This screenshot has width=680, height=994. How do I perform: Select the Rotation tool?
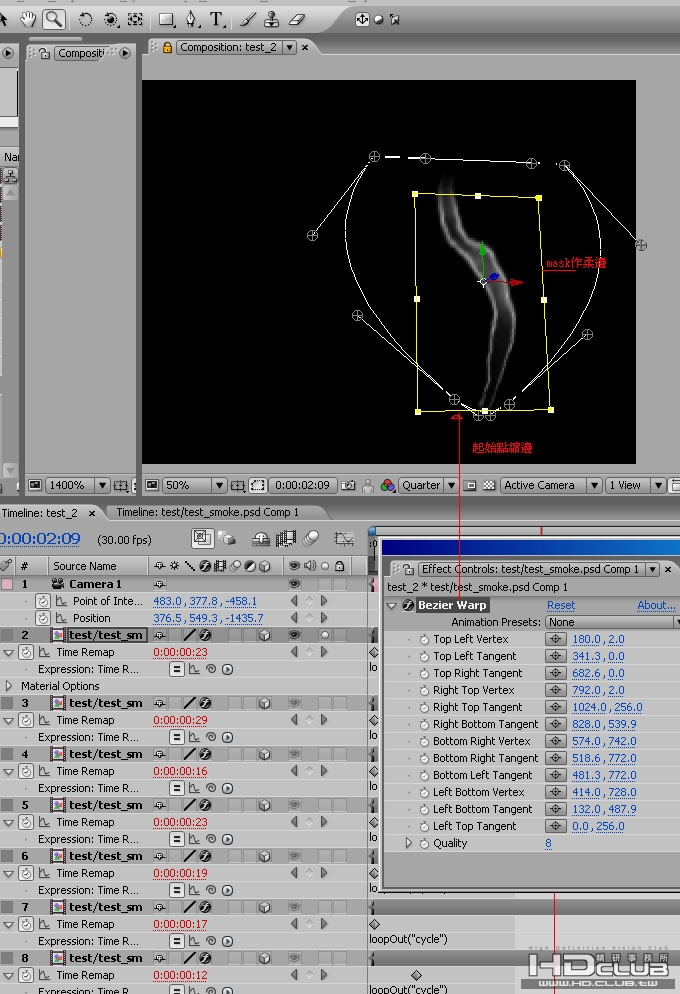pos(85,20)
